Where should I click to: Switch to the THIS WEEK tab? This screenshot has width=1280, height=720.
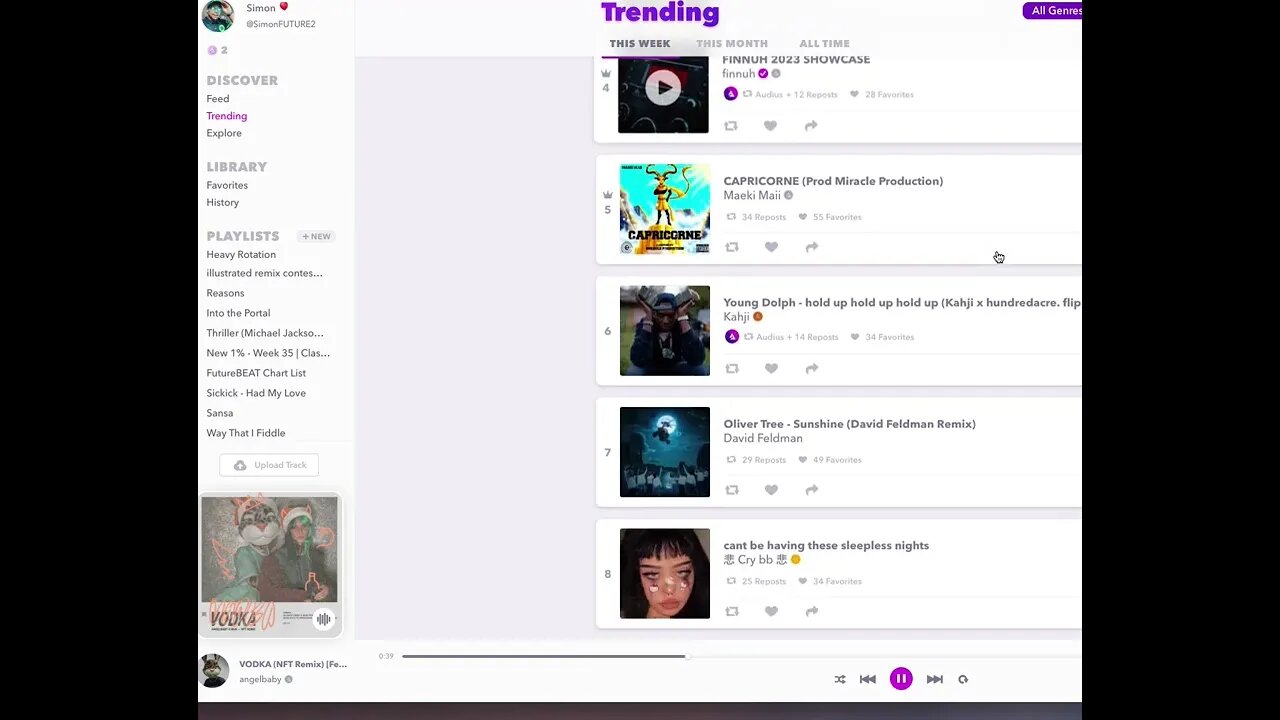pos(640,44)
